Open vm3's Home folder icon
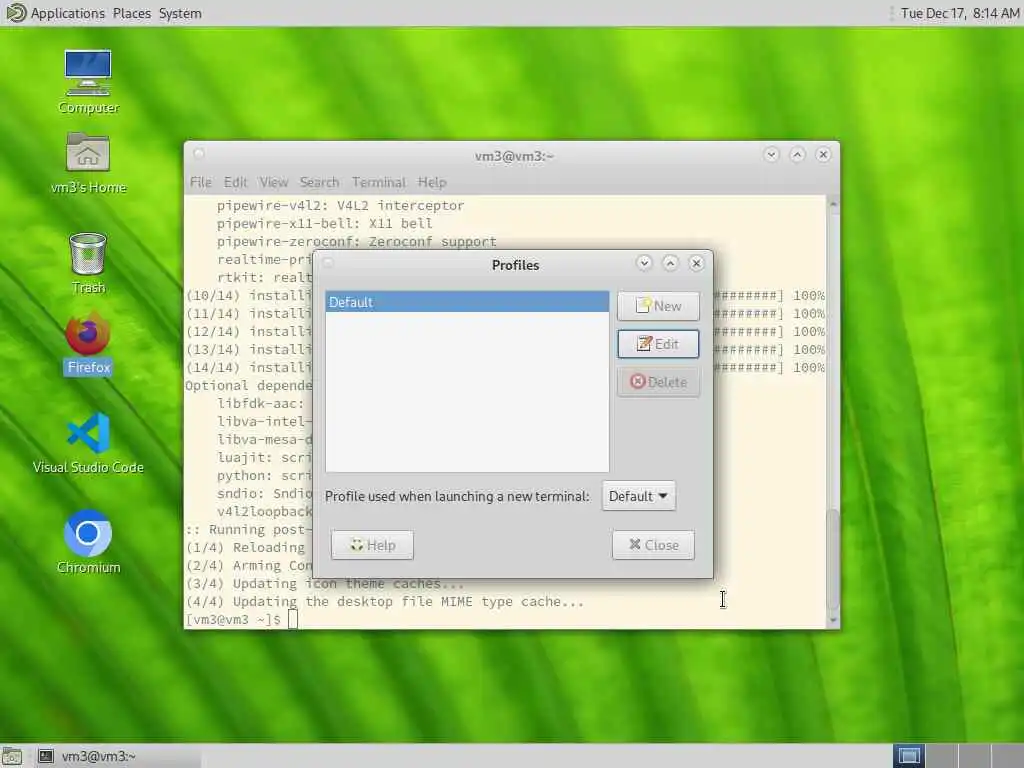 88,163
